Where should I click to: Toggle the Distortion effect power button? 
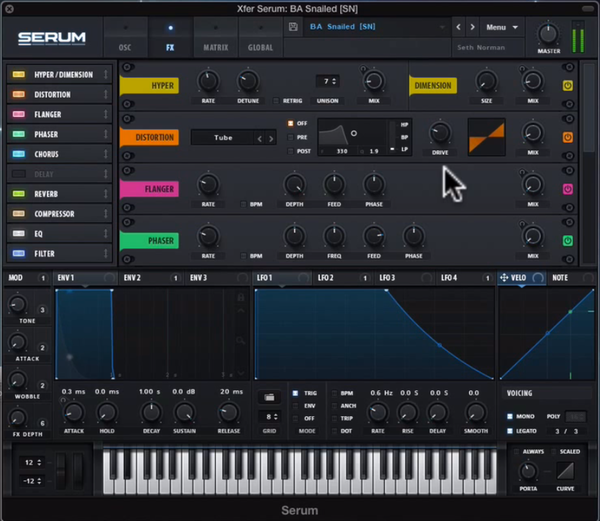(x=568, y=137)
